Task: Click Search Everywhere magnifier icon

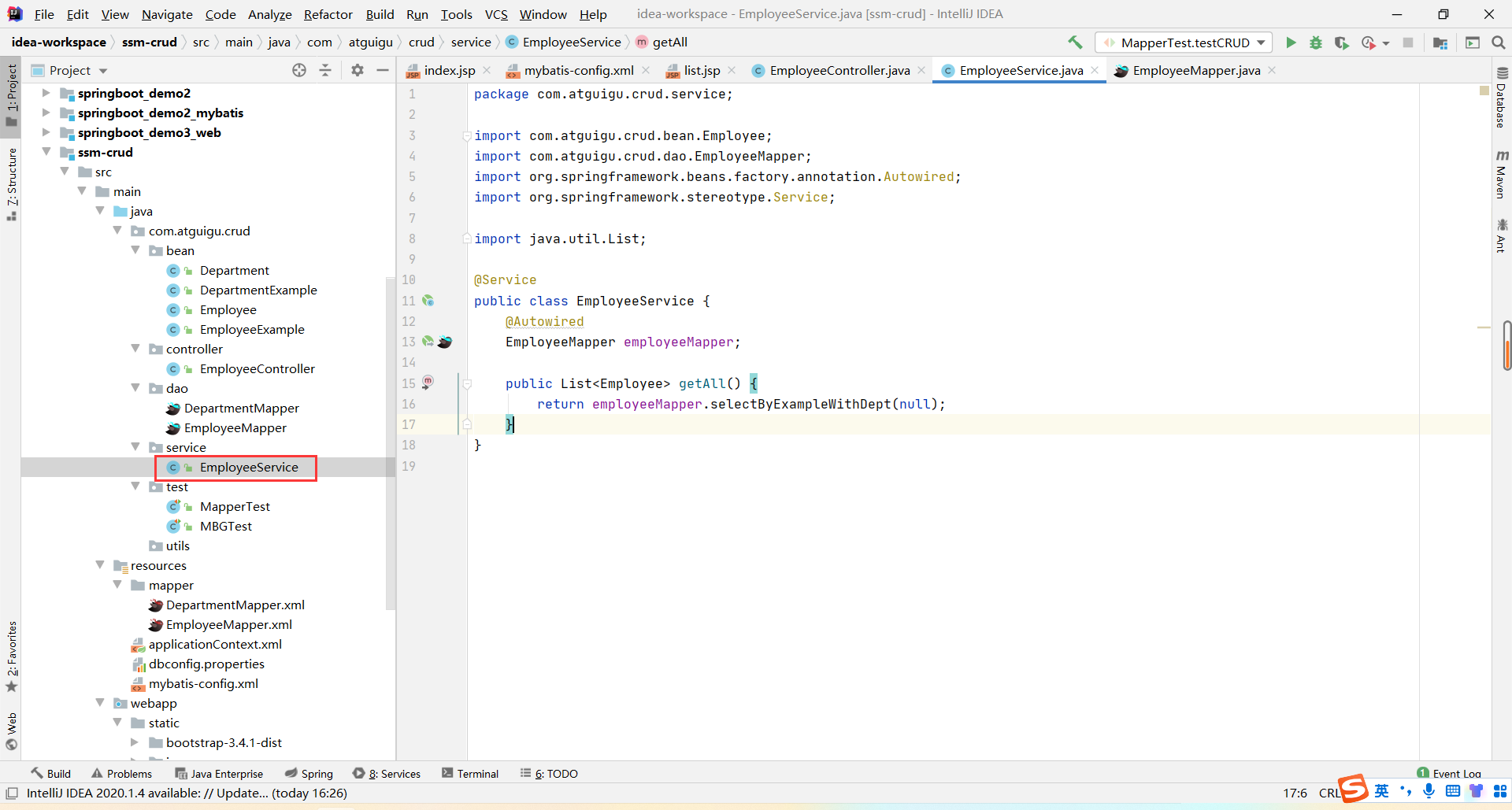Action: coord(1499,43)
